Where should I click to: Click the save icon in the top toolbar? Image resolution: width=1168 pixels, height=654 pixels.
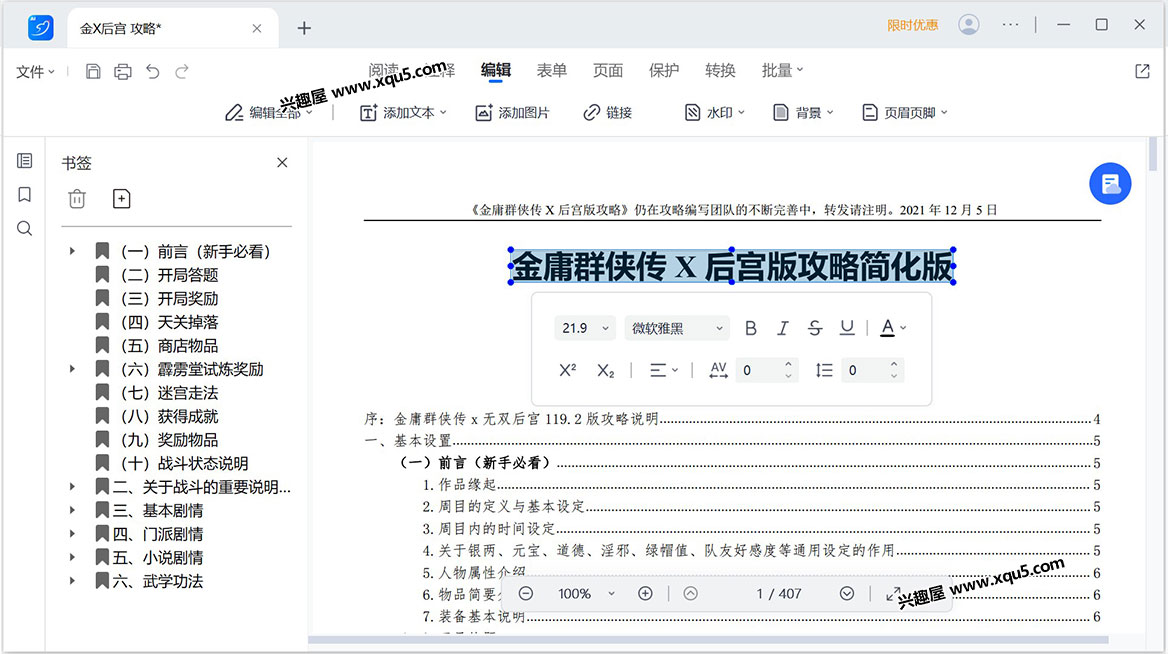(93, 72)
